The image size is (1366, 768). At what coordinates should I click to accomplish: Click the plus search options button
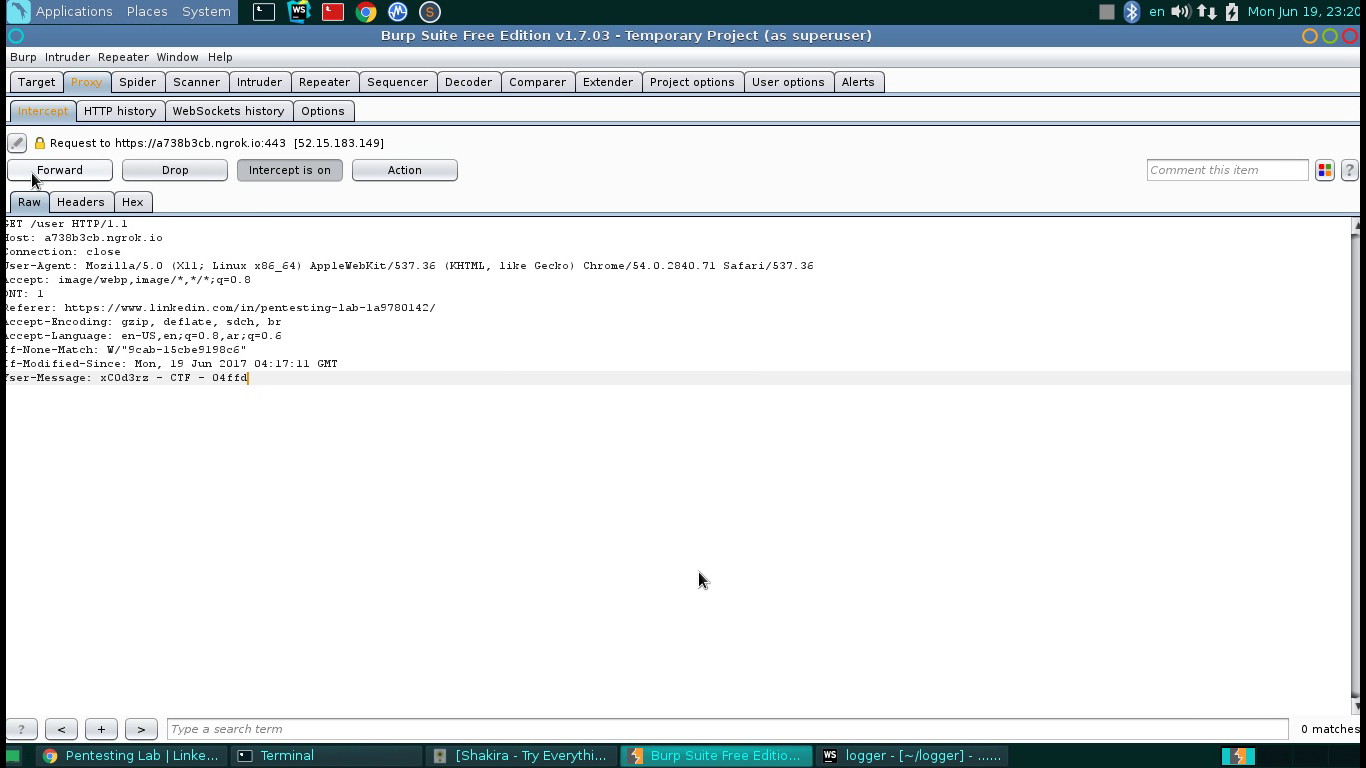point(101,729)
